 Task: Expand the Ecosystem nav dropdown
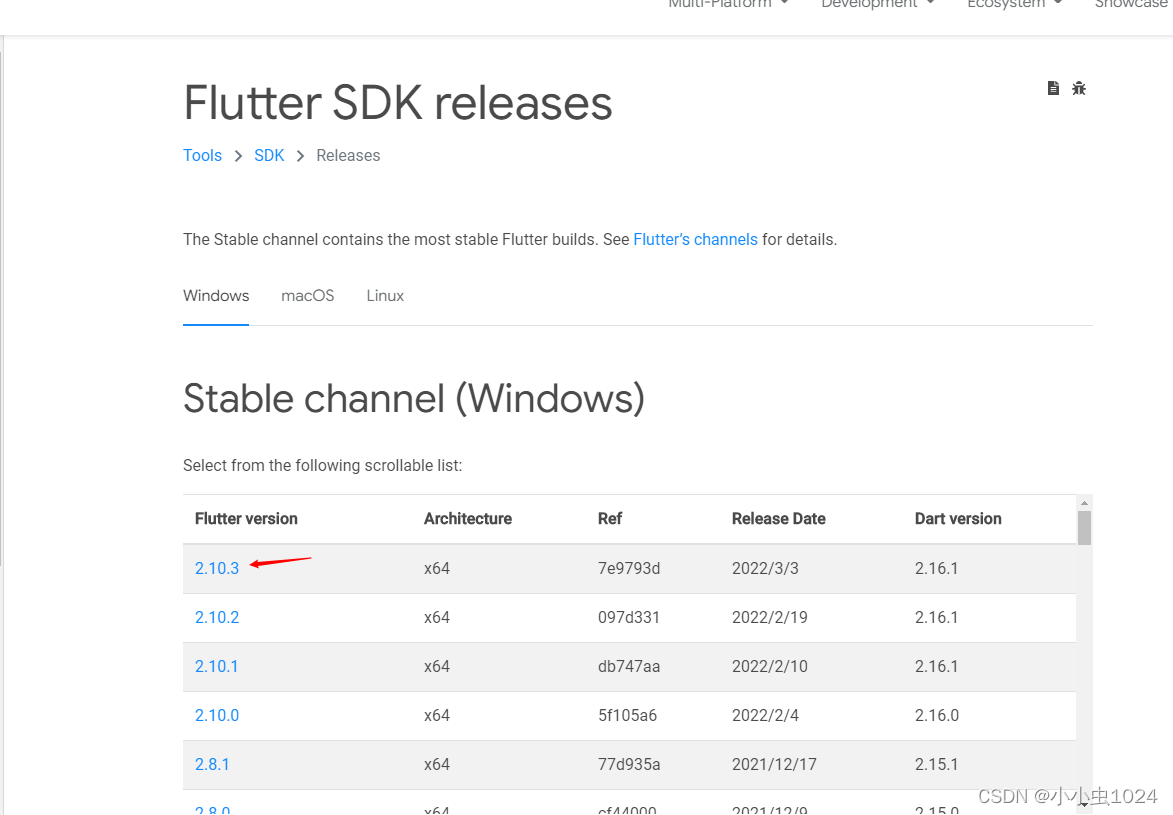tap(1014, 4)
